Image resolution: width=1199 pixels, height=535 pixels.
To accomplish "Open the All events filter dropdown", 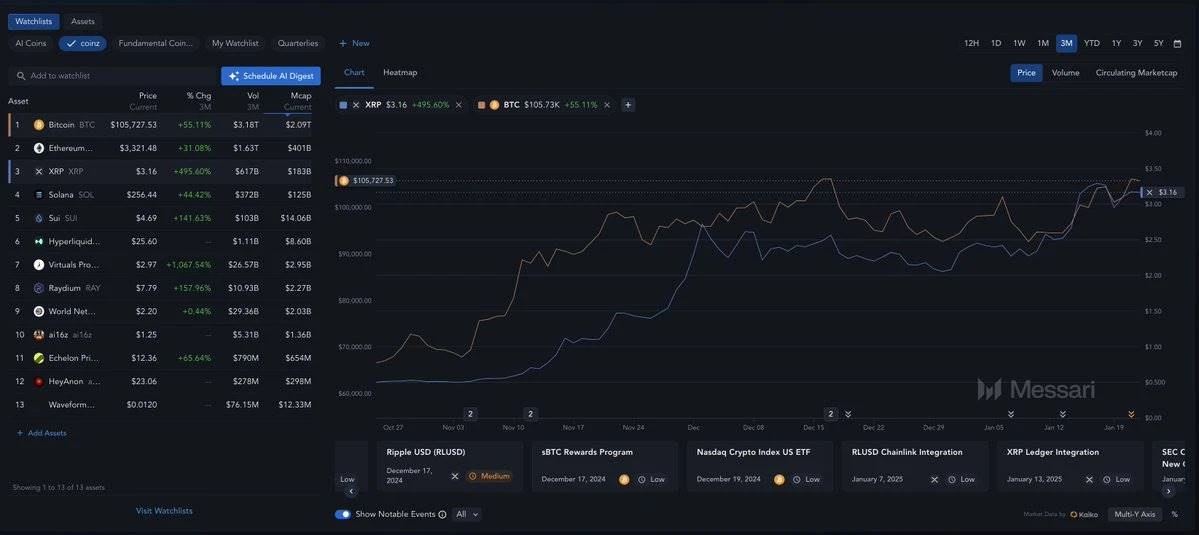I will (467, 514).
